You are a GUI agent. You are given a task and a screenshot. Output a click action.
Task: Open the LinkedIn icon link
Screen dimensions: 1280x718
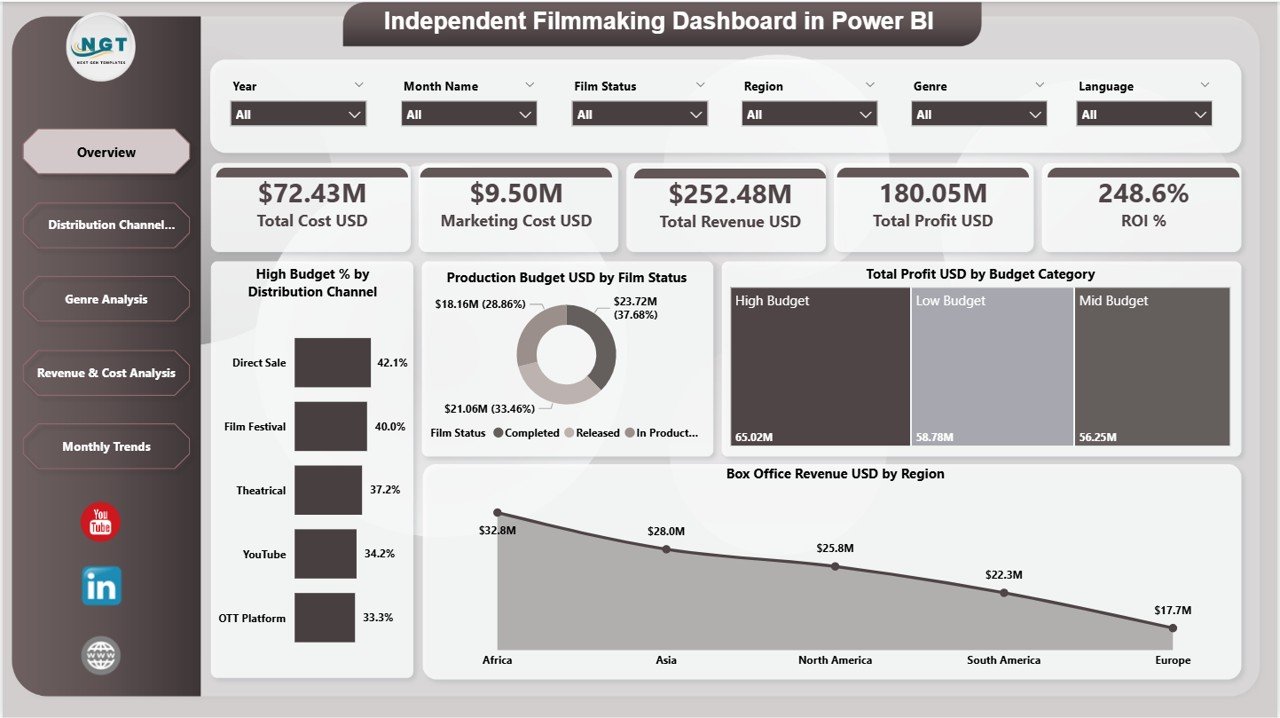tap(100, 587)
